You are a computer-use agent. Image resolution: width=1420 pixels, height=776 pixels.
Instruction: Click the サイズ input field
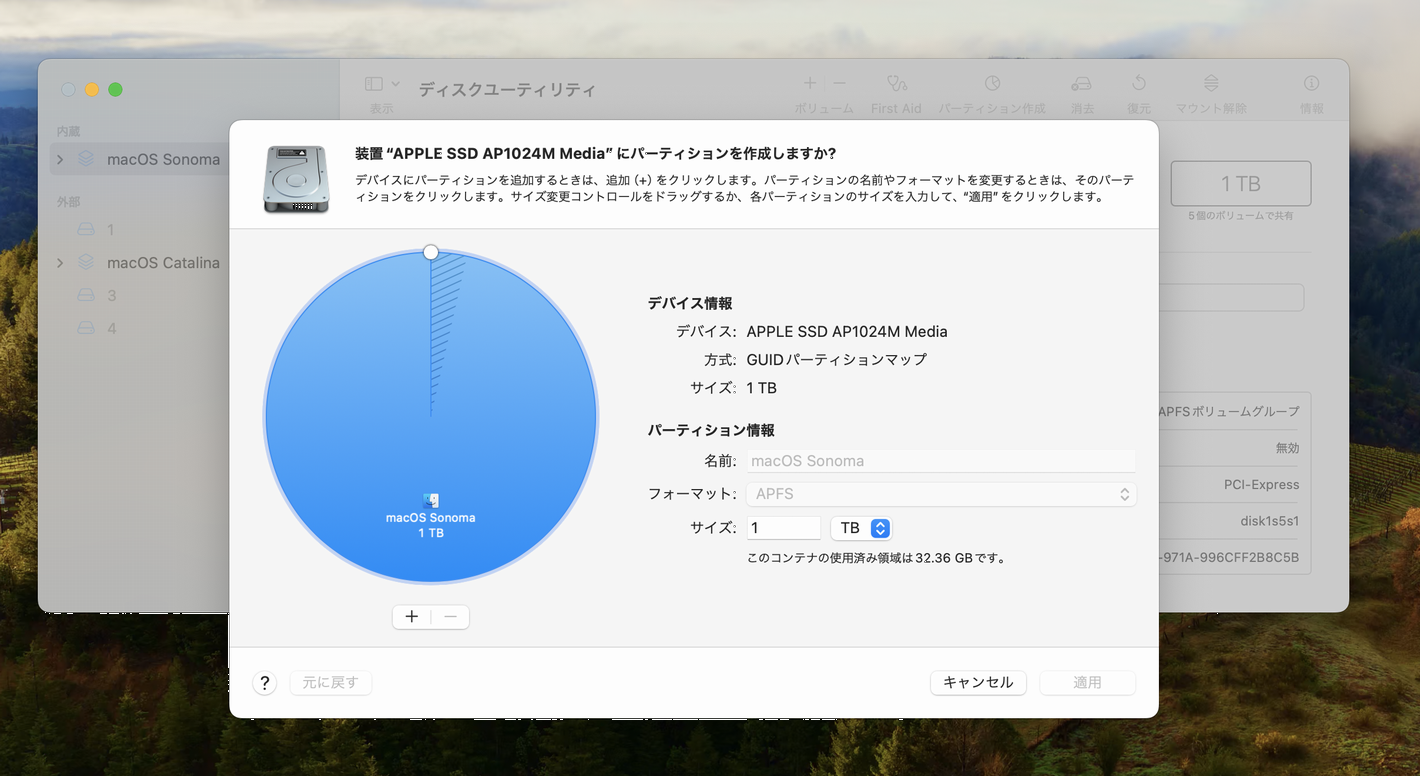point(783,528)
